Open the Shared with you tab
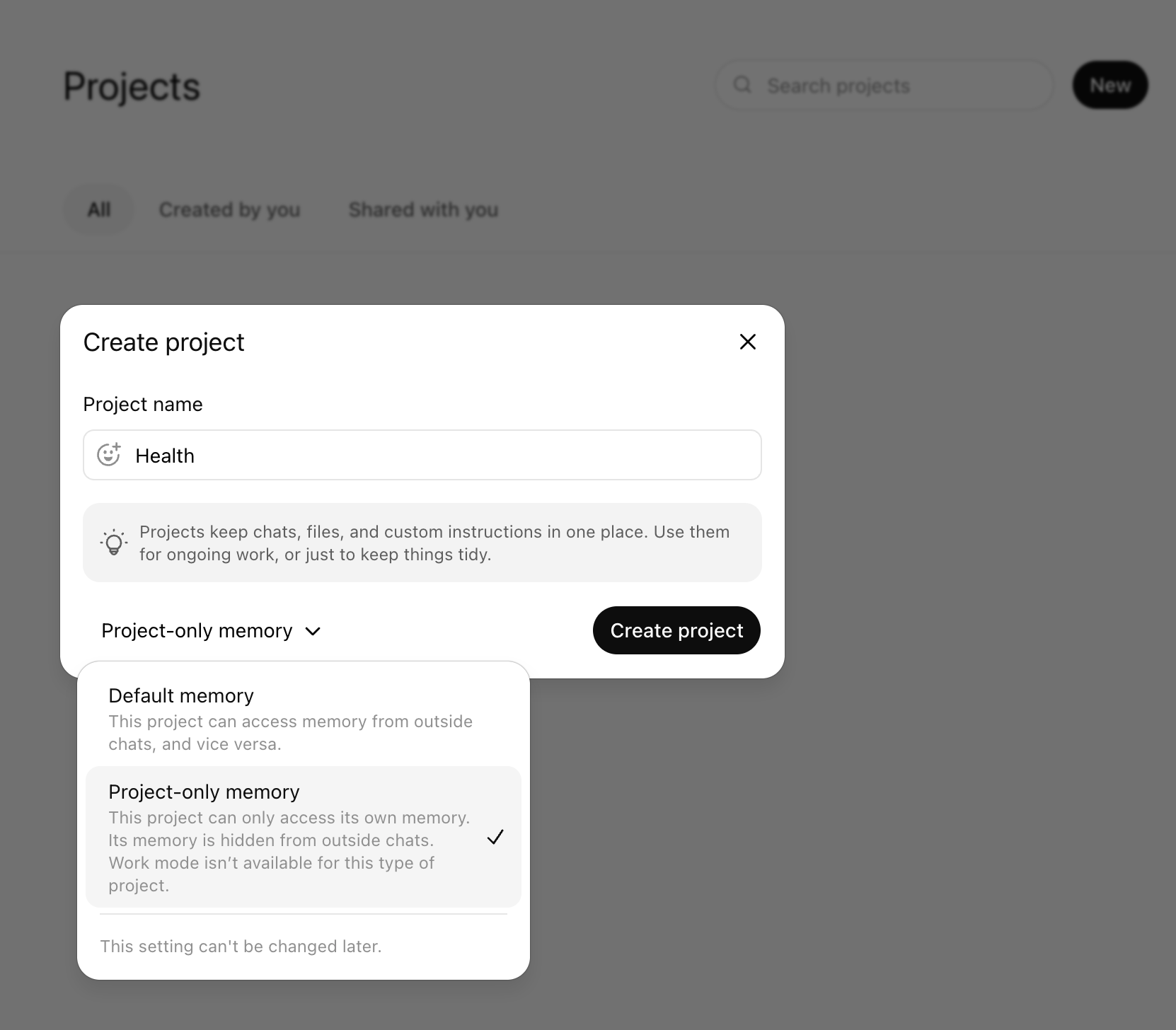Viewport: 1176px width, 1030px height. tap(423, 209)
